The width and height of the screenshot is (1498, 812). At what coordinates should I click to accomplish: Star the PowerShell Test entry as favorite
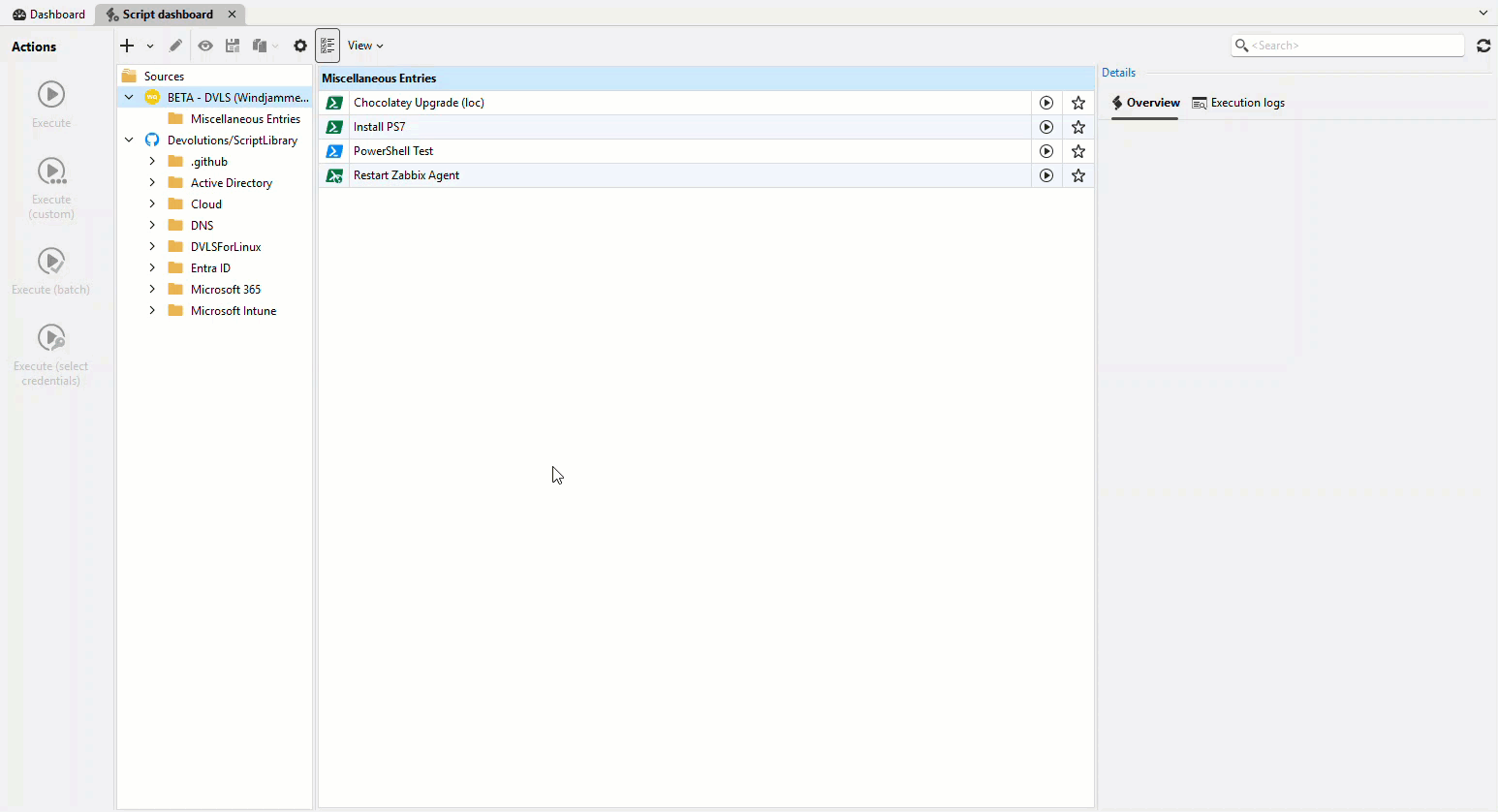1078,151
